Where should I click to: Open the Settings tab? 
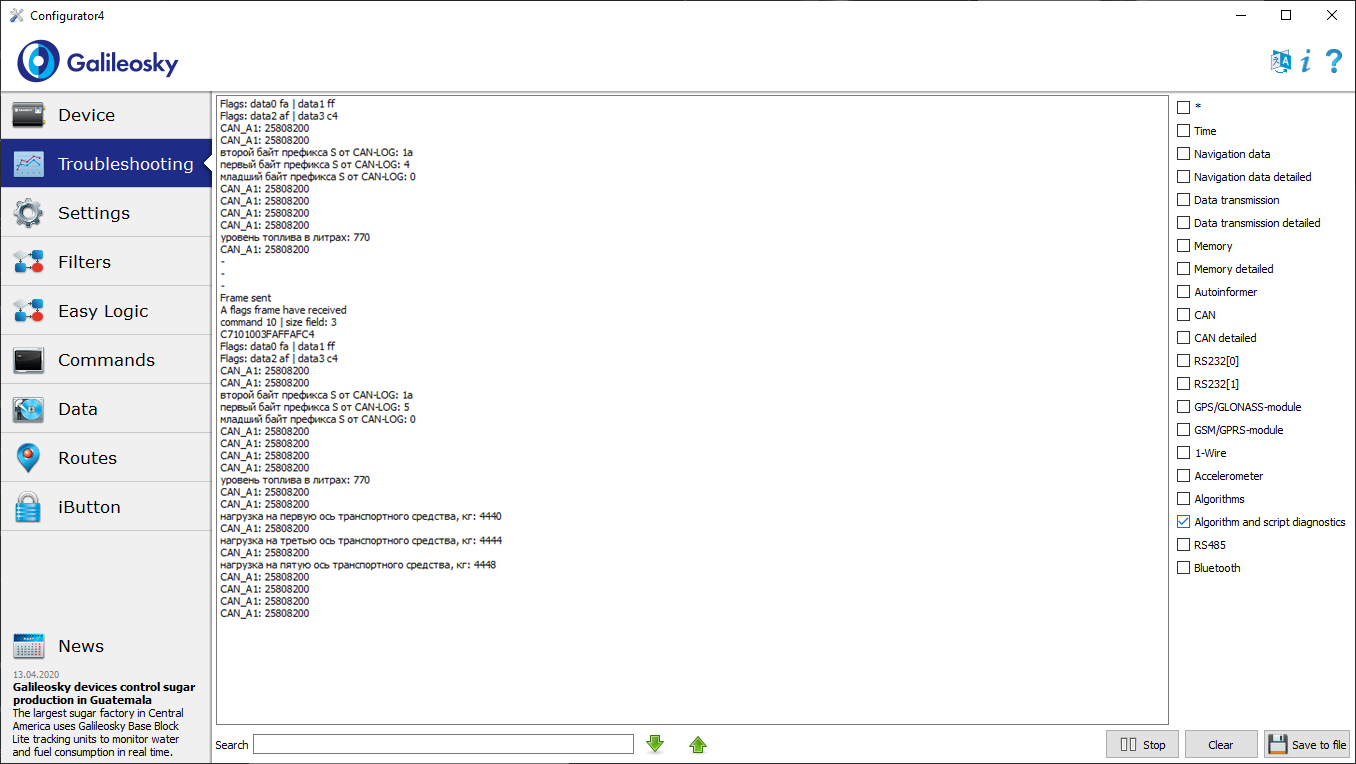(106, 213)
